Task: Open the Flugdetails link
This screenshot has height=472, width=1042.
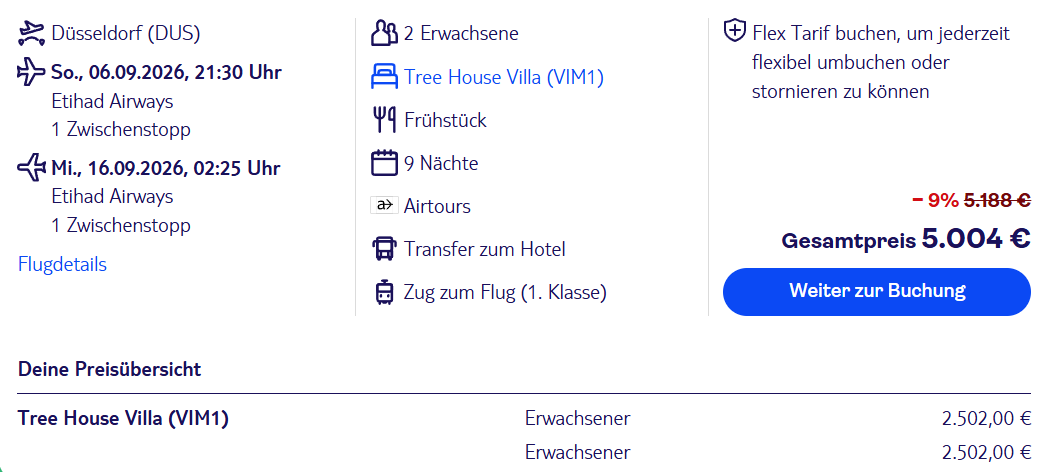Action: pyautogui.click(x=62, y=264)
